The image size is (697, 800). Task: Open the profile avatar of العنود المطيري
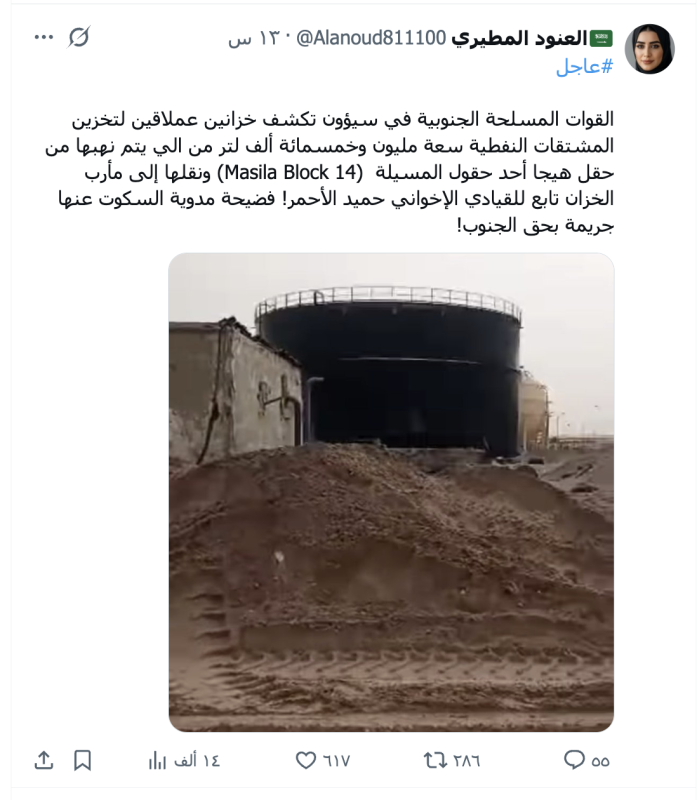(x=650, y=49)
